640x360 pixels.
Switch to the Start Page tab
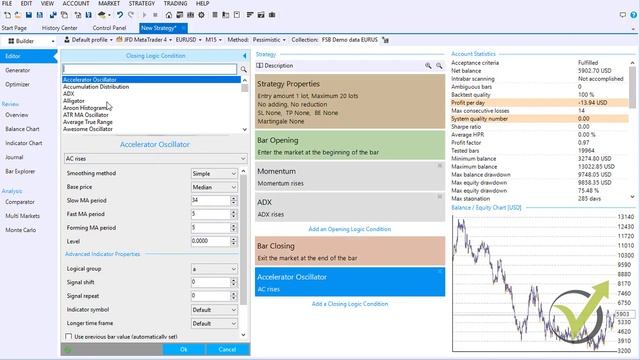[14, 28]
